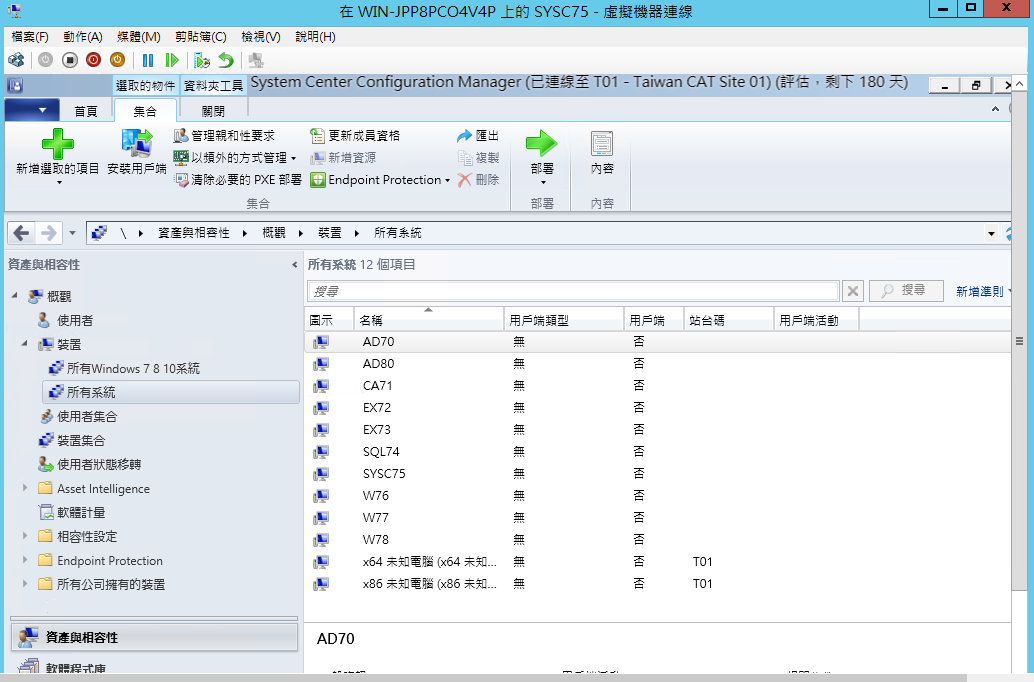
Task: Revert the virtual machine with undo icon
Action: (x=226, y=60)
